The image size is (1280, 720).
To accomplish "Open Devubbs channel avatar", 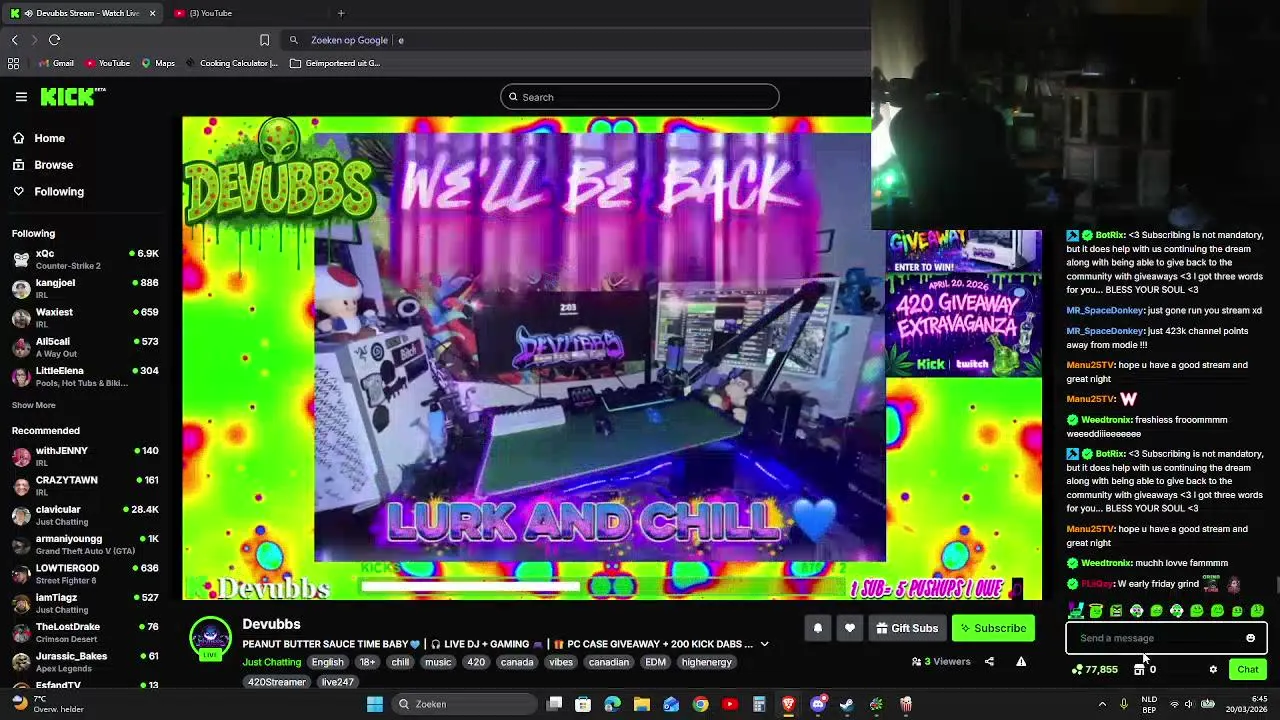I will pos(210,638).
